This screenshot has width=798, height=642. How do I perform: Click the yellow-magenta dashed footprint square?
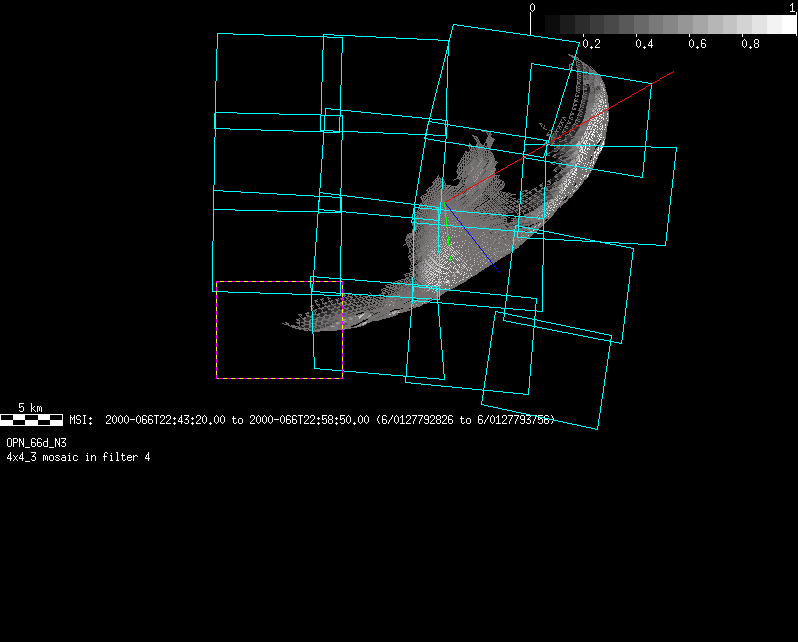click(279, 329)
